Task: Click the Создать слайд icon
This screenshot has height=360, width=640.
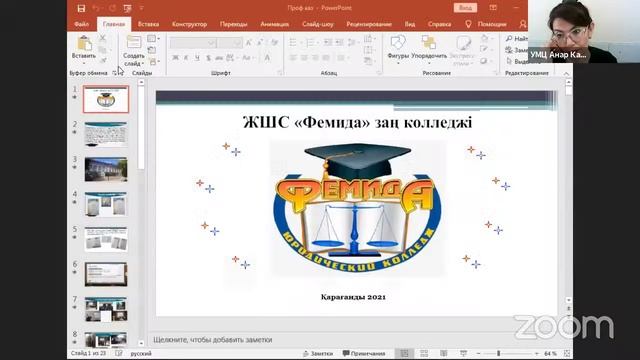Action: [134, 42]
